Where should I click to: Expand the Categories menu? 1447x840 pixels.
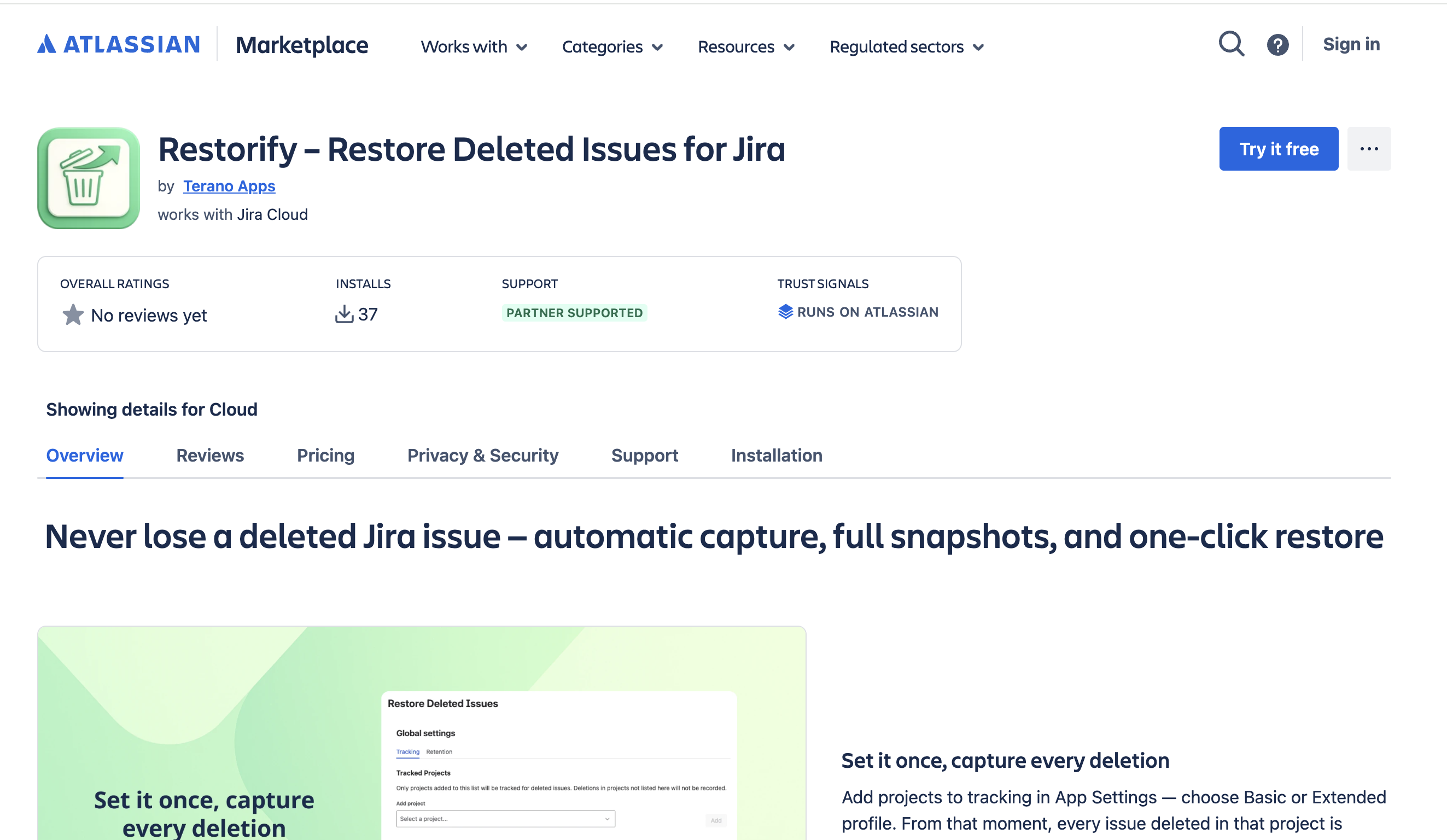pos(612,46)
